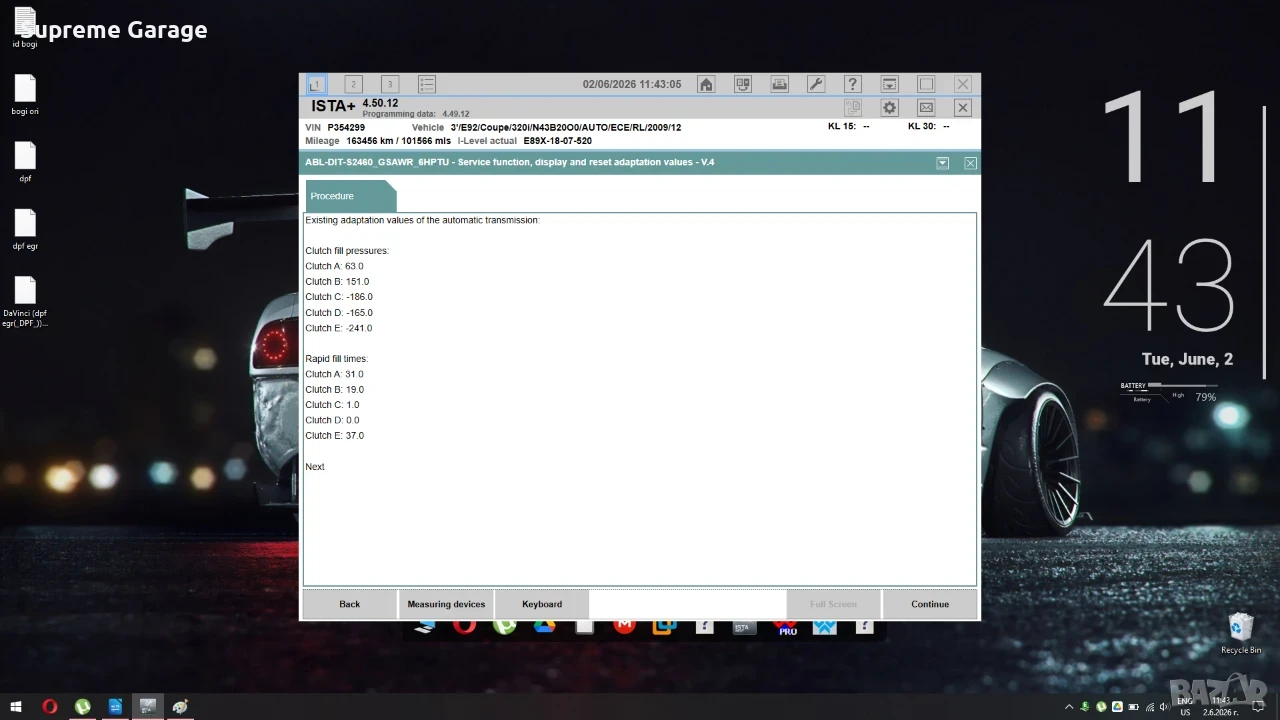The height and width of the screenshot is (720, 1280).
Task: Select the 'Clutch E: -241.0' line
Action: coord(339,328)
